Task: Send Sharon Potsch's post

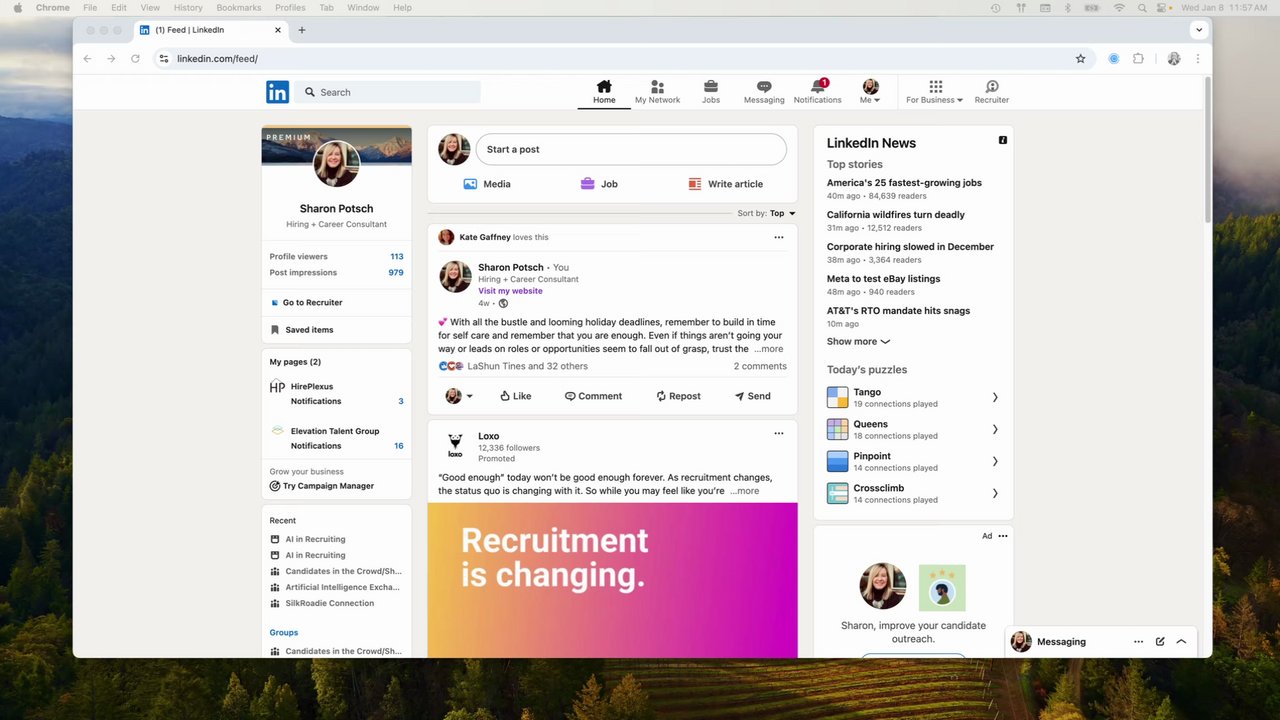Action: coord(752,396)
